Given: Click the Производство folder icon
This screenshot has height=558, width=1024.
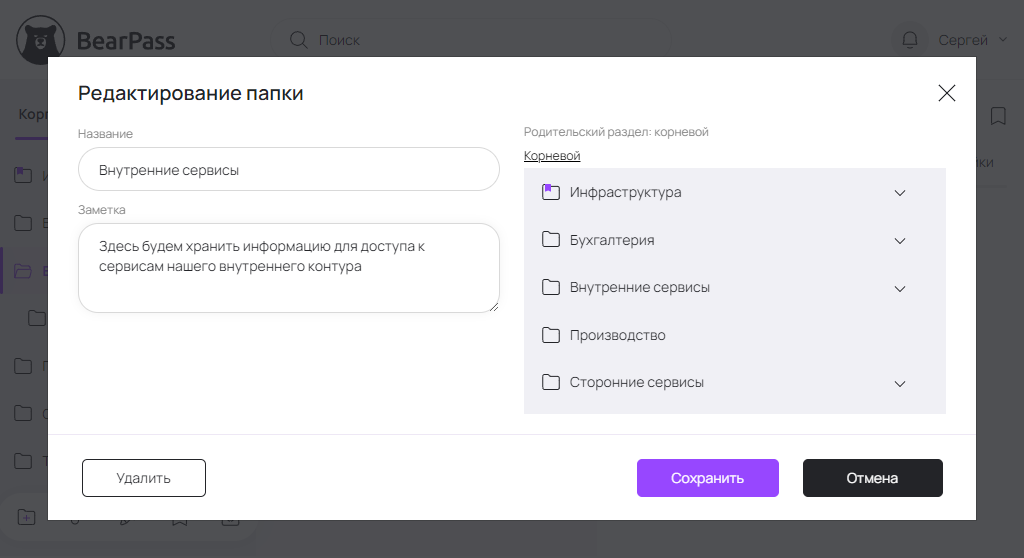Looking at the screenshot, I should pyautogui.click(x=551, y=335).
